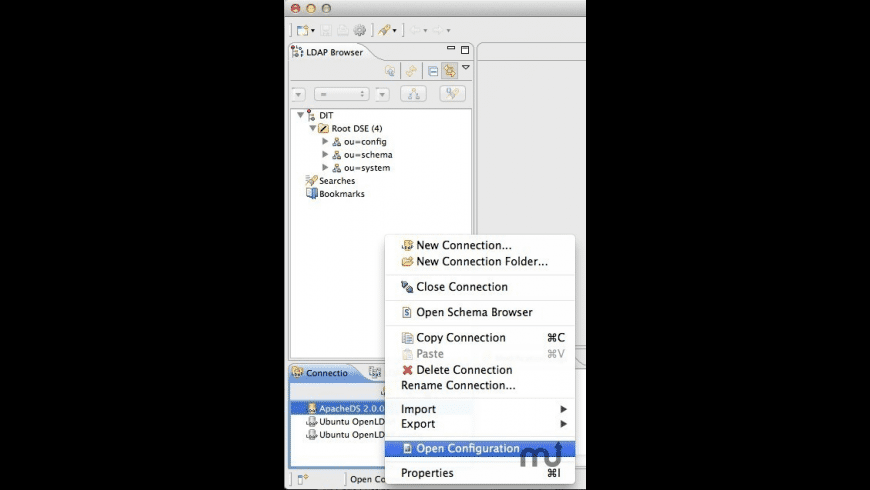Open the Export submenu
The image size is (870, 490).
click(479, 424)
